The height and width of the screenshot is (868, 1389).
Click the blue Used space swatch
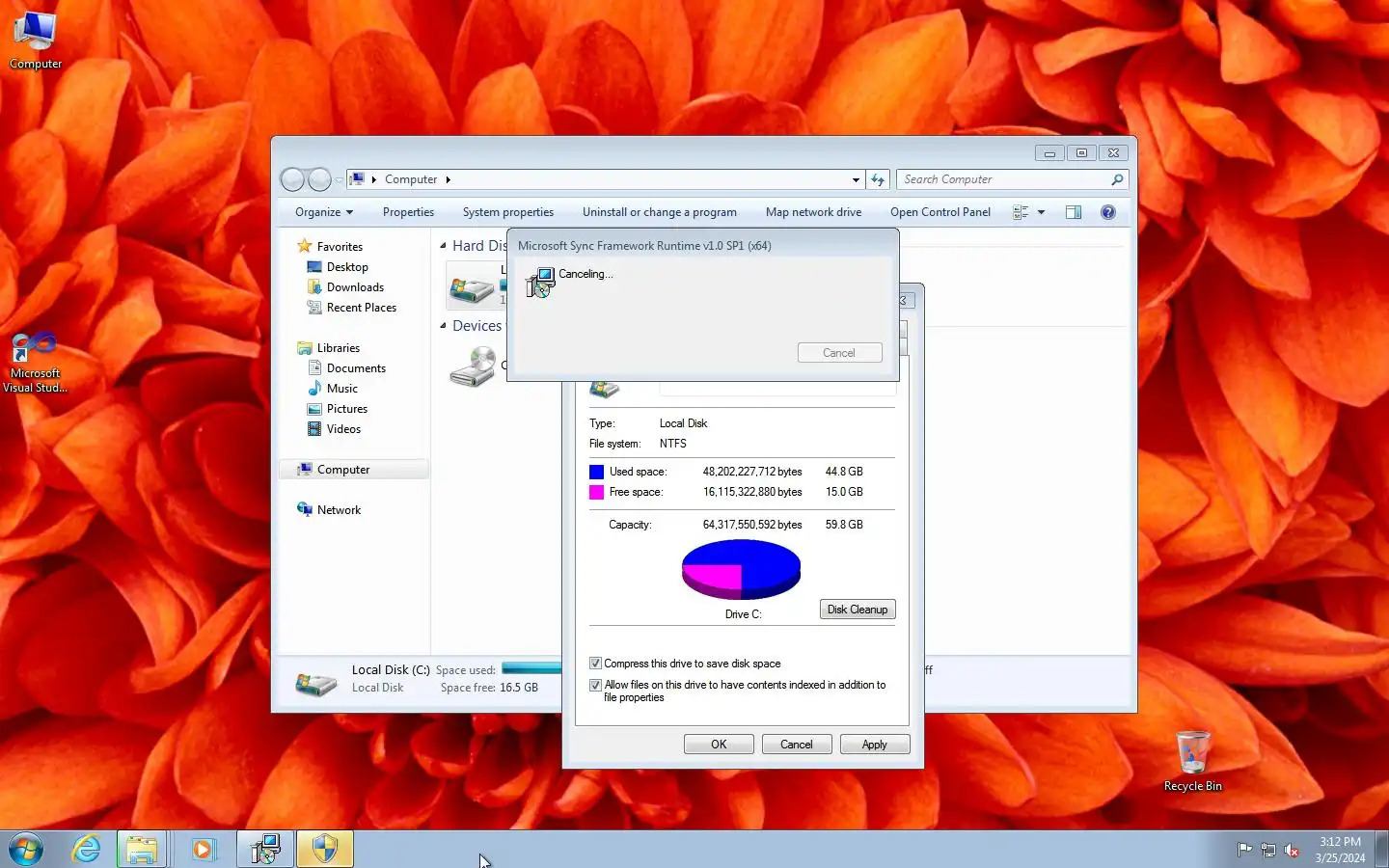[x=596, y=472]
